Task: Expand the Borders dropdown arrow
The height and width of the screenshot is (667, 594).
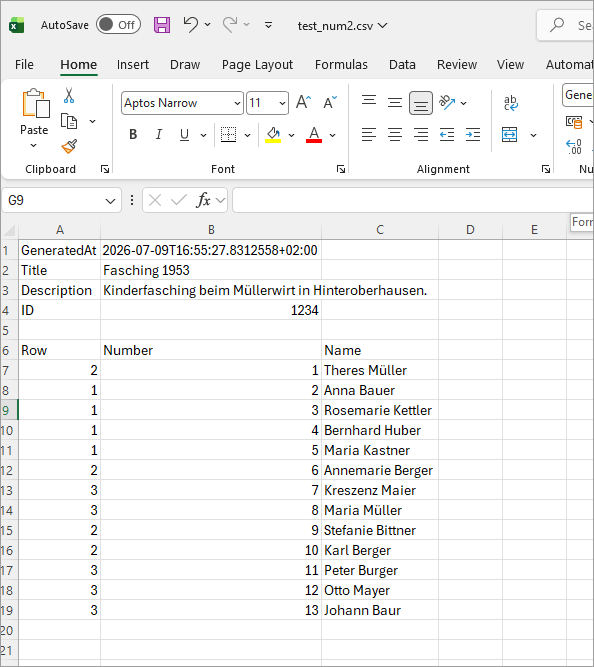Action: coord(247,136)
